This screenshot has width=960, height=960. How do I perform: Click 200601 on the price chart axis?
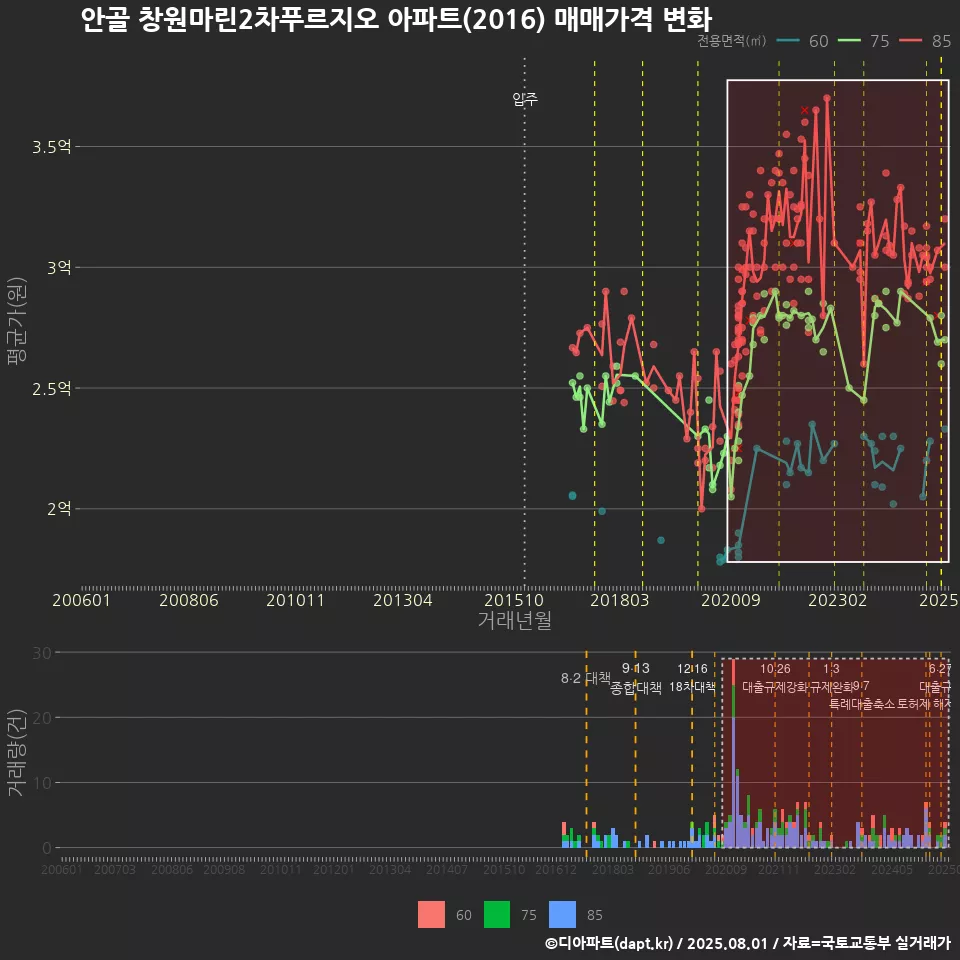81,600
